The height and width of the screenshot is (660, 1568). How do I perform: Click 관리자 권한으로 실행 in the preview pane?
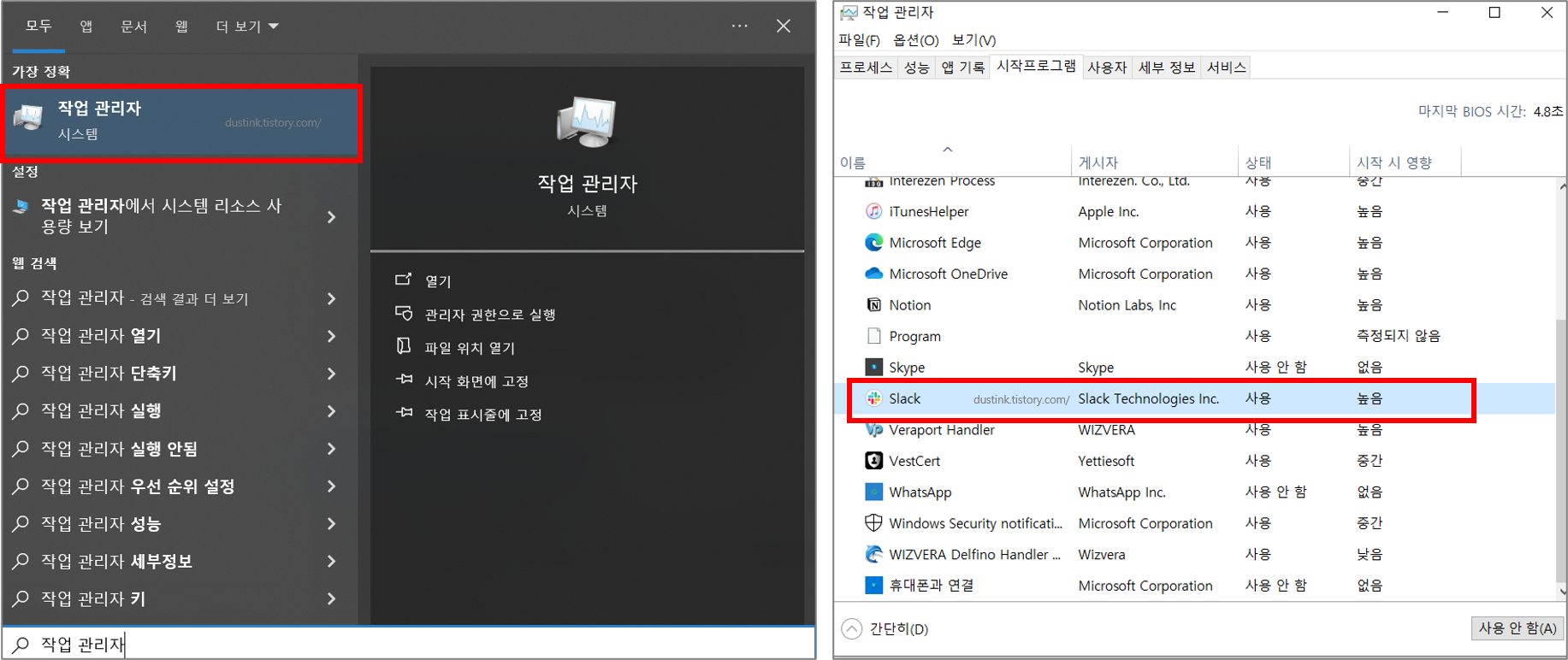[490, 315]
